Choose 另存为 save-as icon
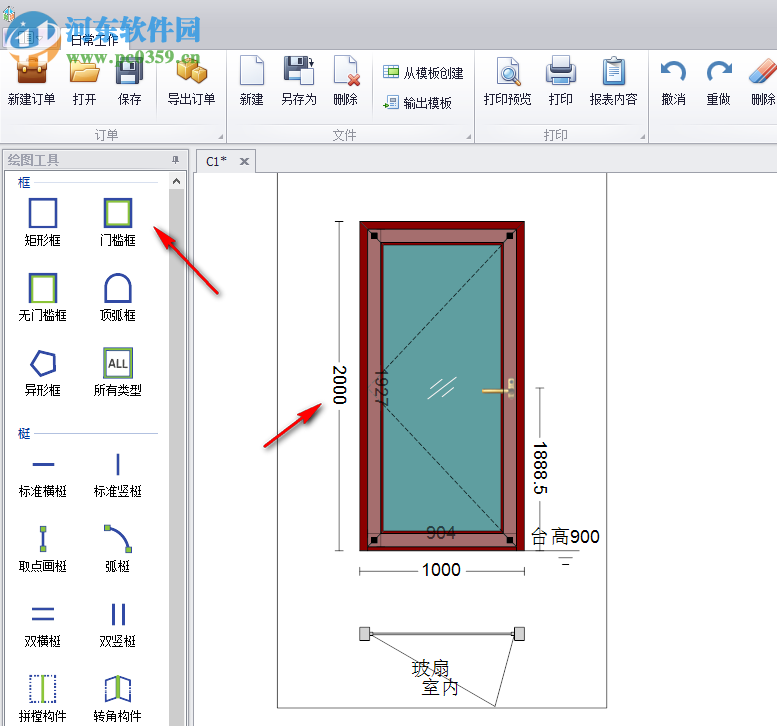The image size is (777, 726). tap(299, 71)
